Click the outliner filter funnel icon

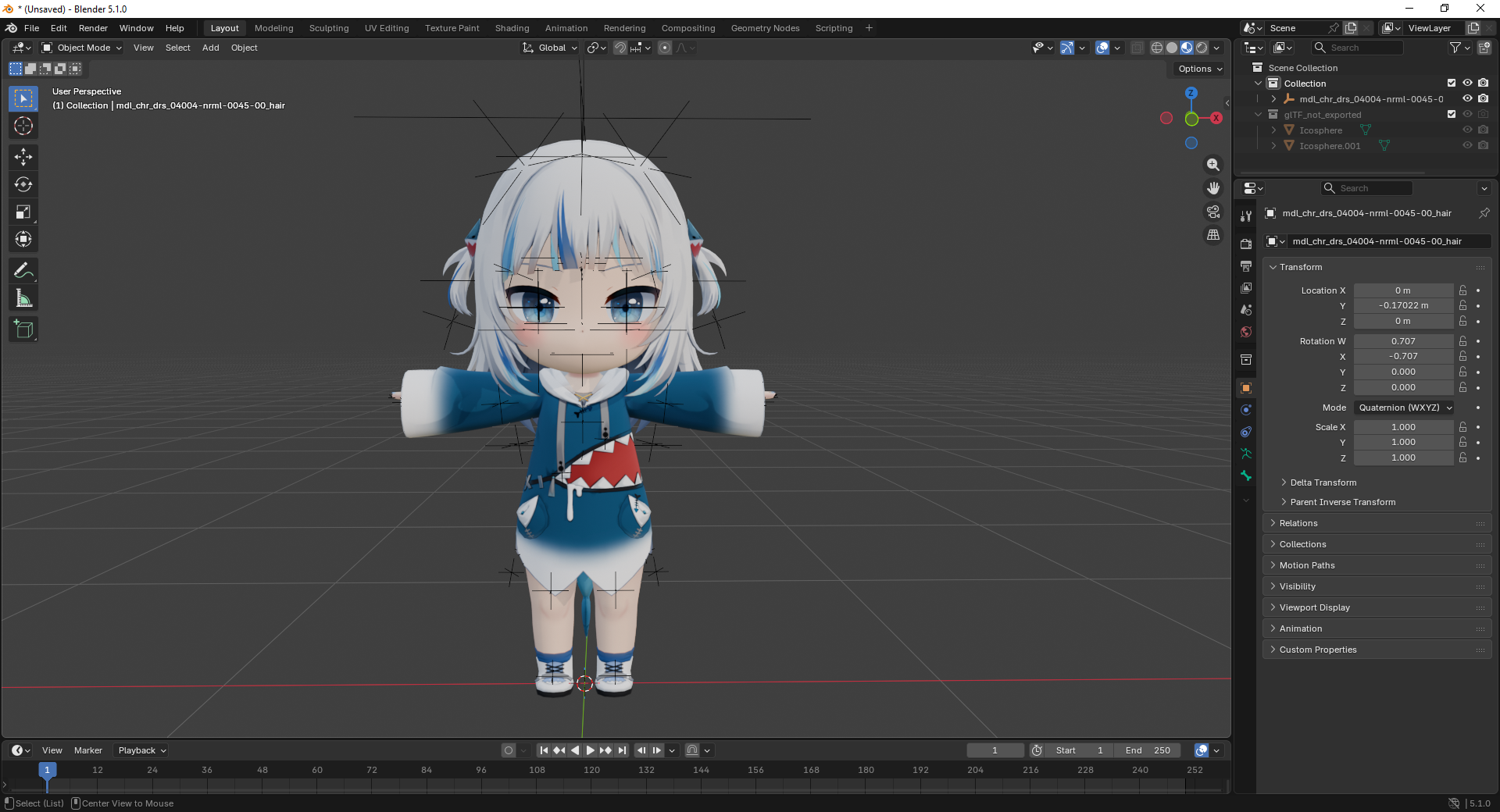(x=1455, y=48)
